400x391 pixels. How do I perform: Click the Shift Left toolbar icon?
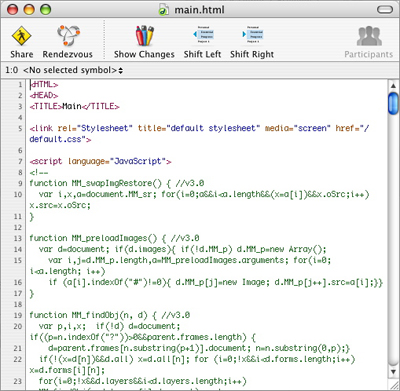pyautogui.click(x=203, y=34)
